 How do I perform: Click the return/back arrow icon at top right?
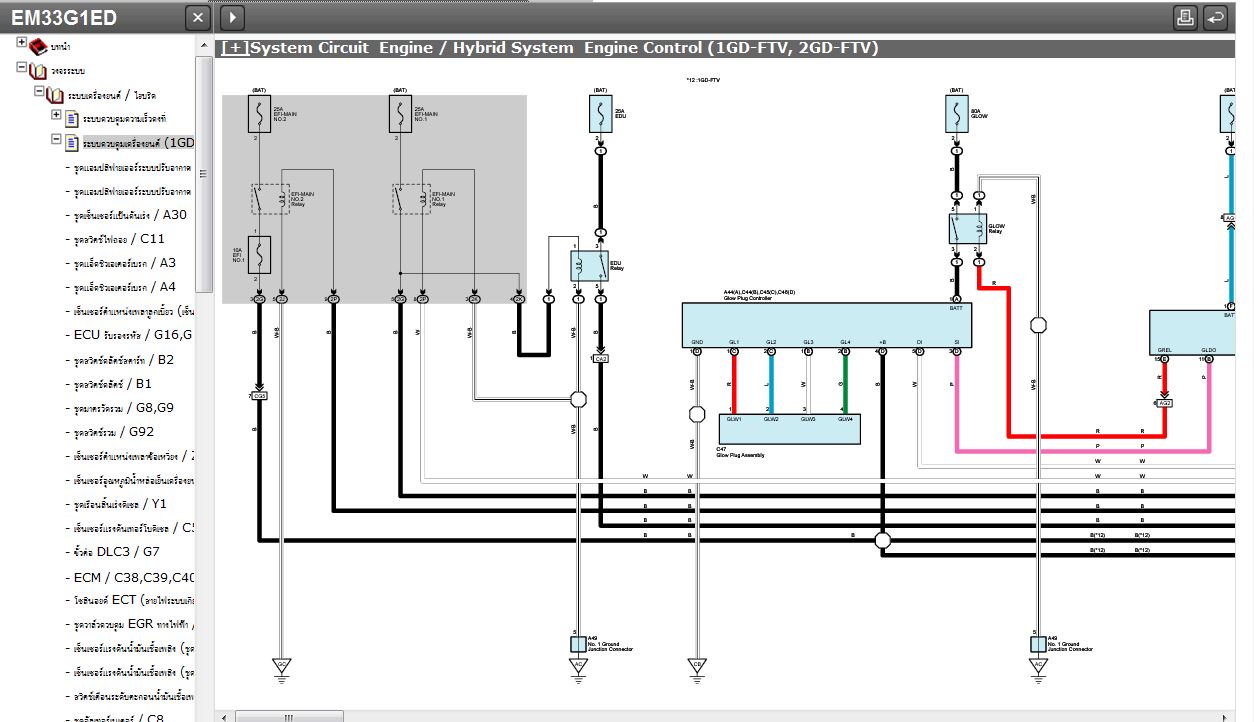pyautogui.click(x=1215, y=17)
